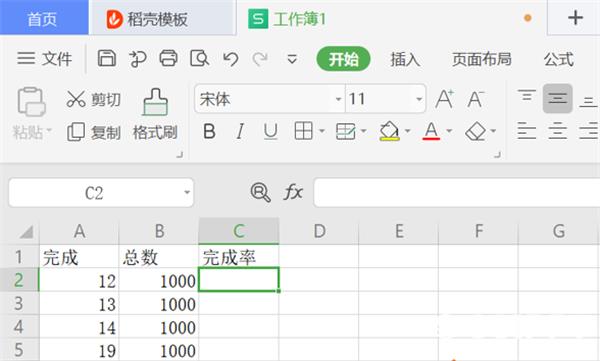The width and height of the screenshot is (600, 361).
Task: Click the Undo arrow icon
Action: click(231, 59)
